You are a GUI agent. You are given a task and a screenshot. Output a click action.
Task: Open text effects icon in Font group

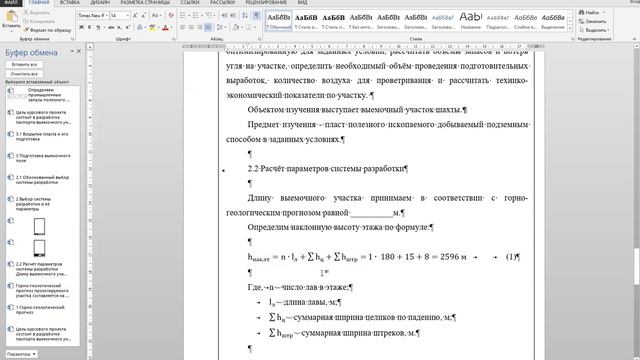tap(140, 27)
